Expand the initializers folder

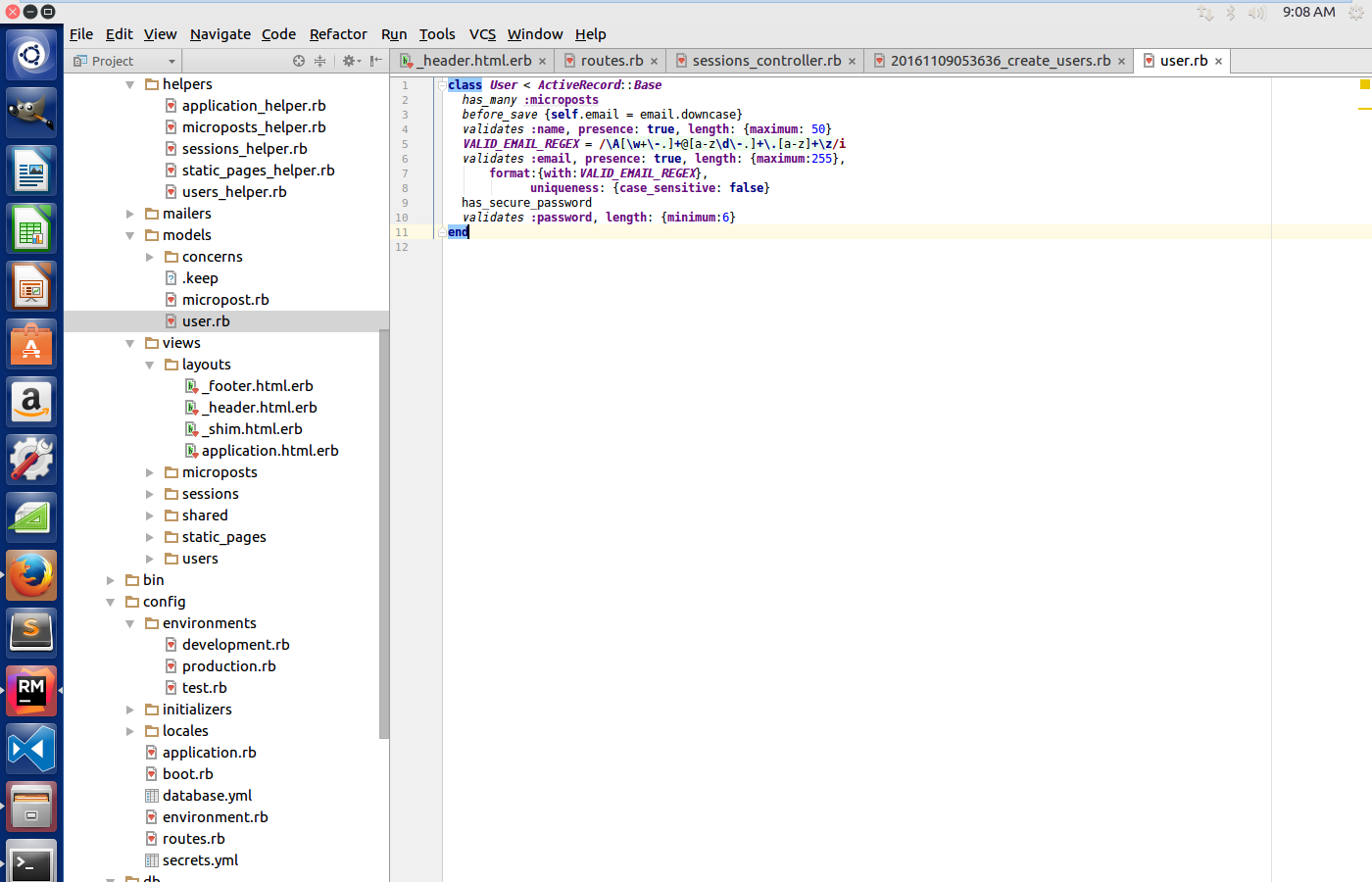coord(129,710)
